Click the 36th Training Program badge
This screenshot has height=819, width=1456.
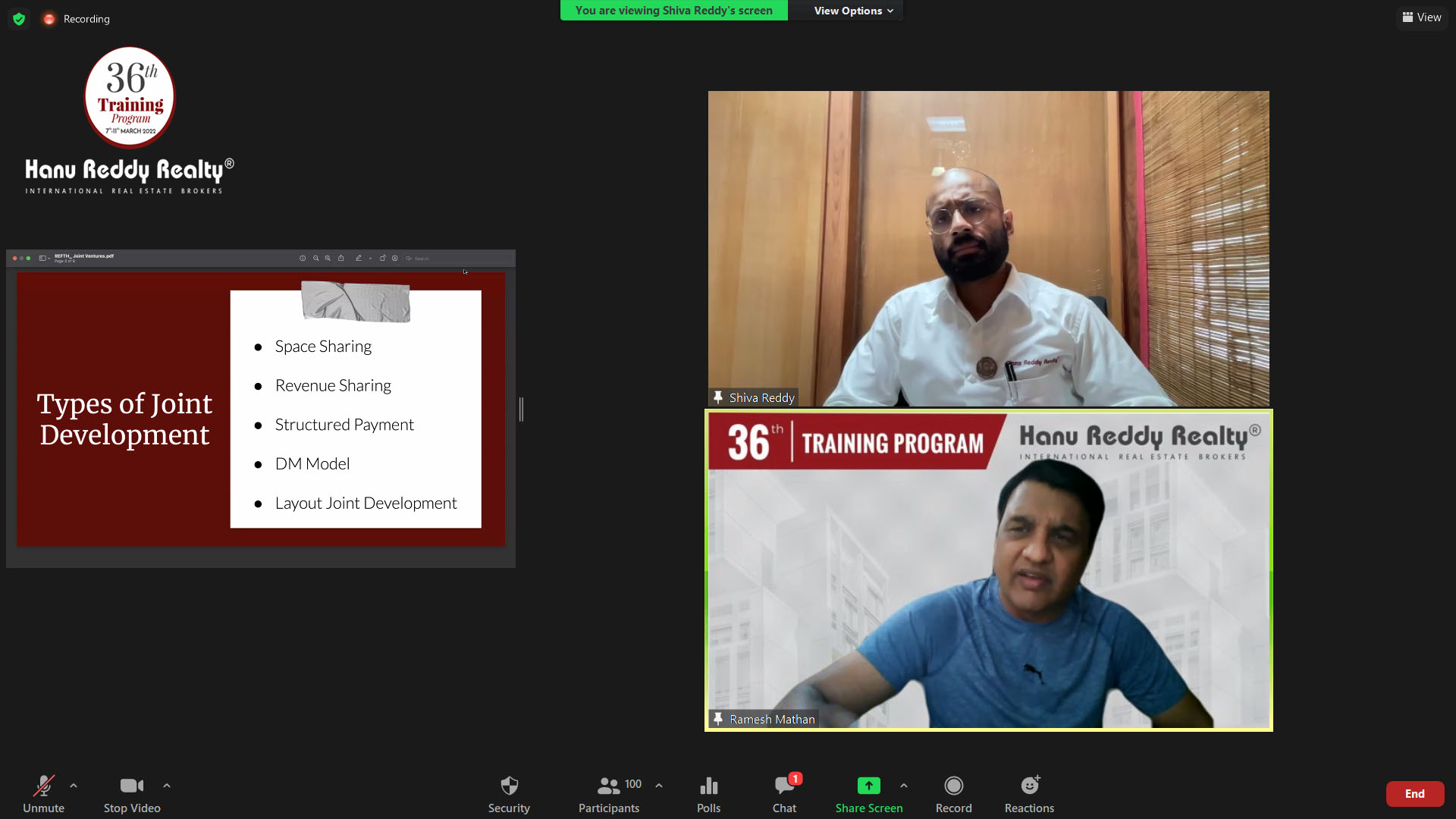(130, 97)
